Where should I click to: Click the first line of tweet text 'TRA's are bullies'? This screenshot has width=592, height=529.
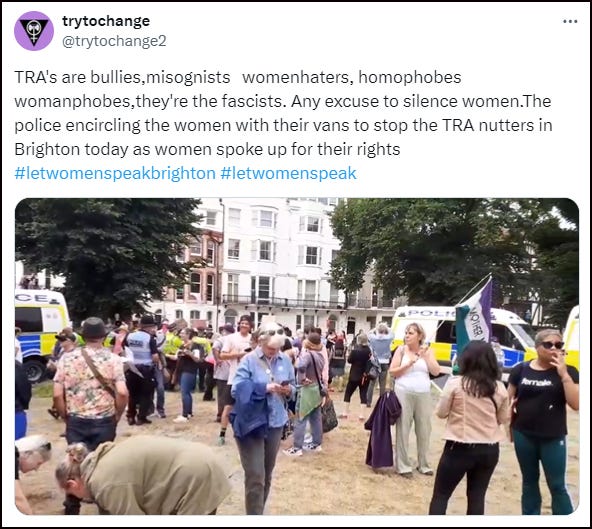pos(238,77)
